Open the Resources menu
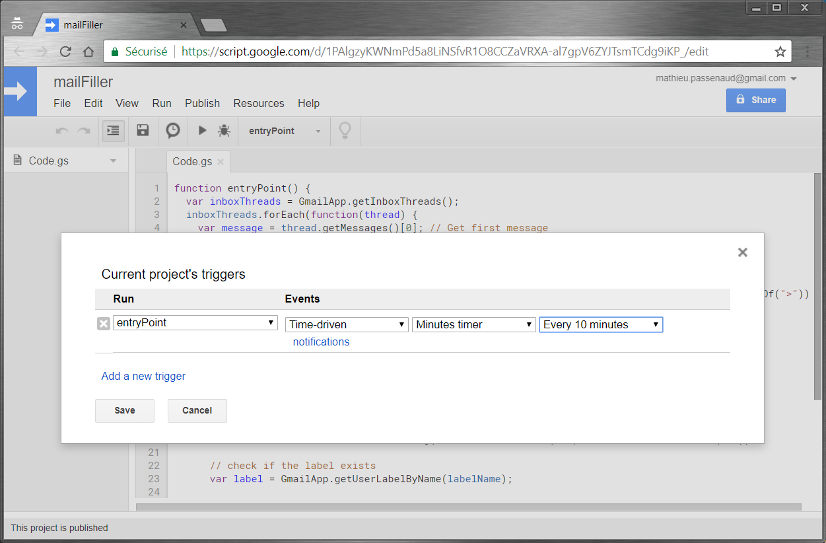 point(259,103)
